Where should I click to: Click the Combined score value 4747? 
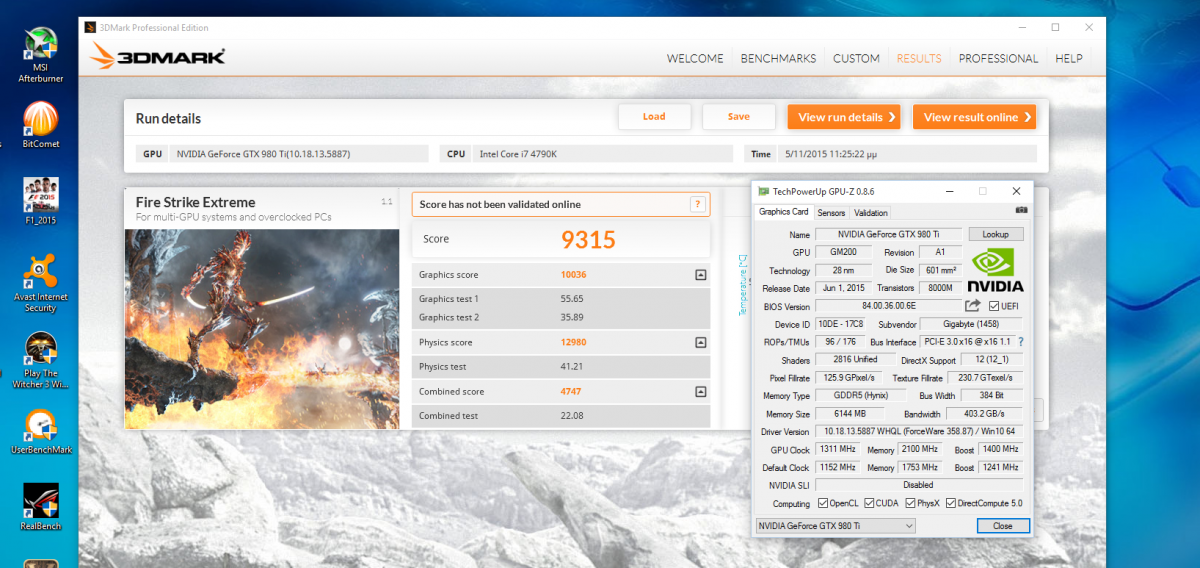click(571, 392)
